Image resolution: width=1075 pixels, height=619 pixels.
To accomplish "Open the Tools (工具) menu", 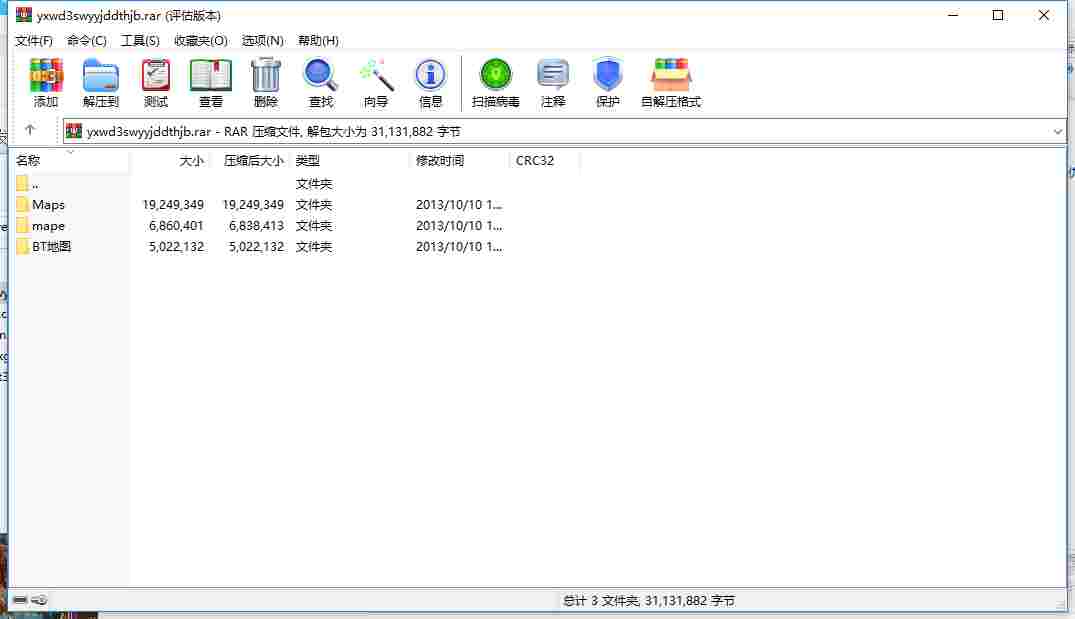I will 141,40.
